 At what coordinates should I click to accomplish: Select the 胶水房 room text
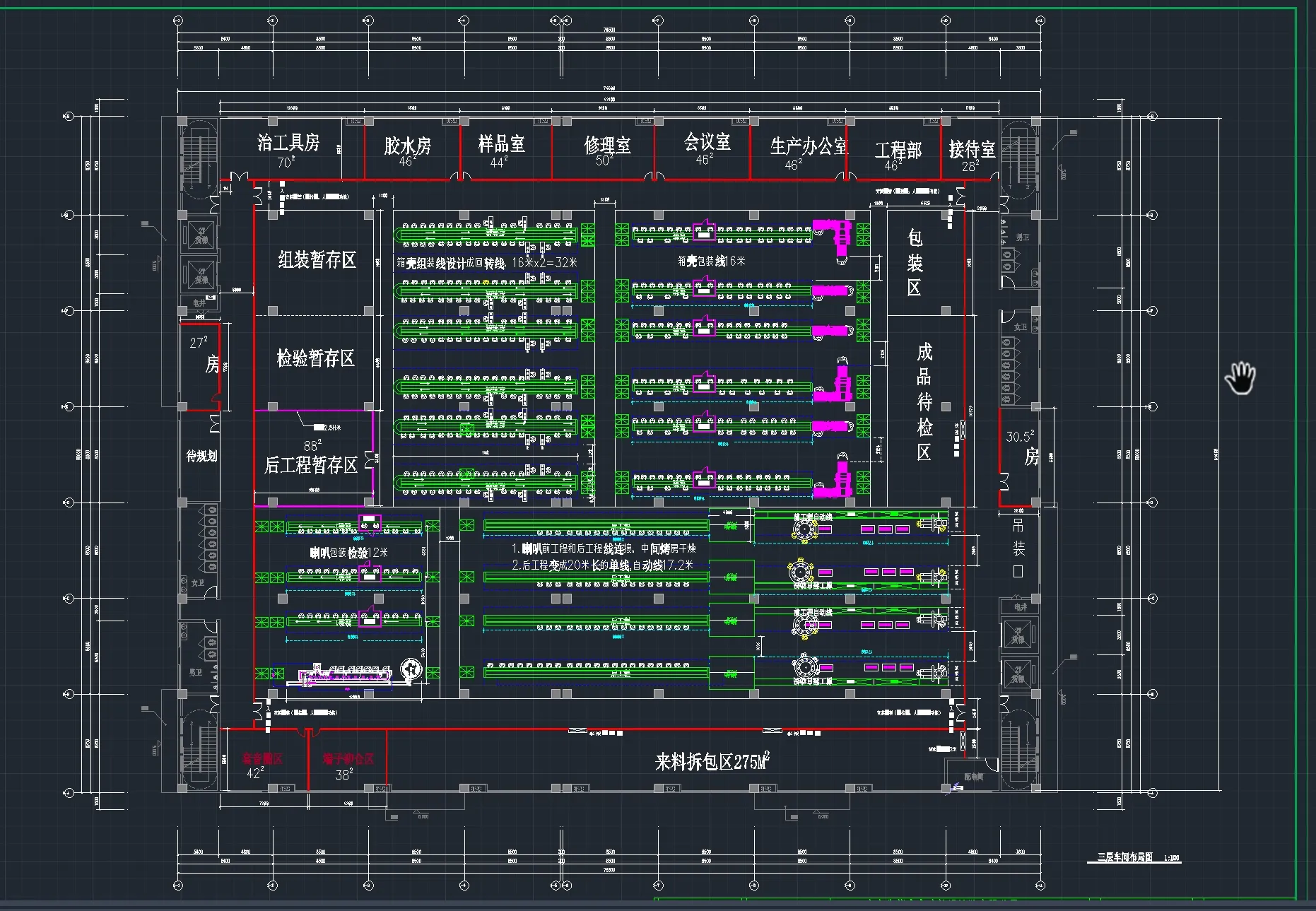407,146
